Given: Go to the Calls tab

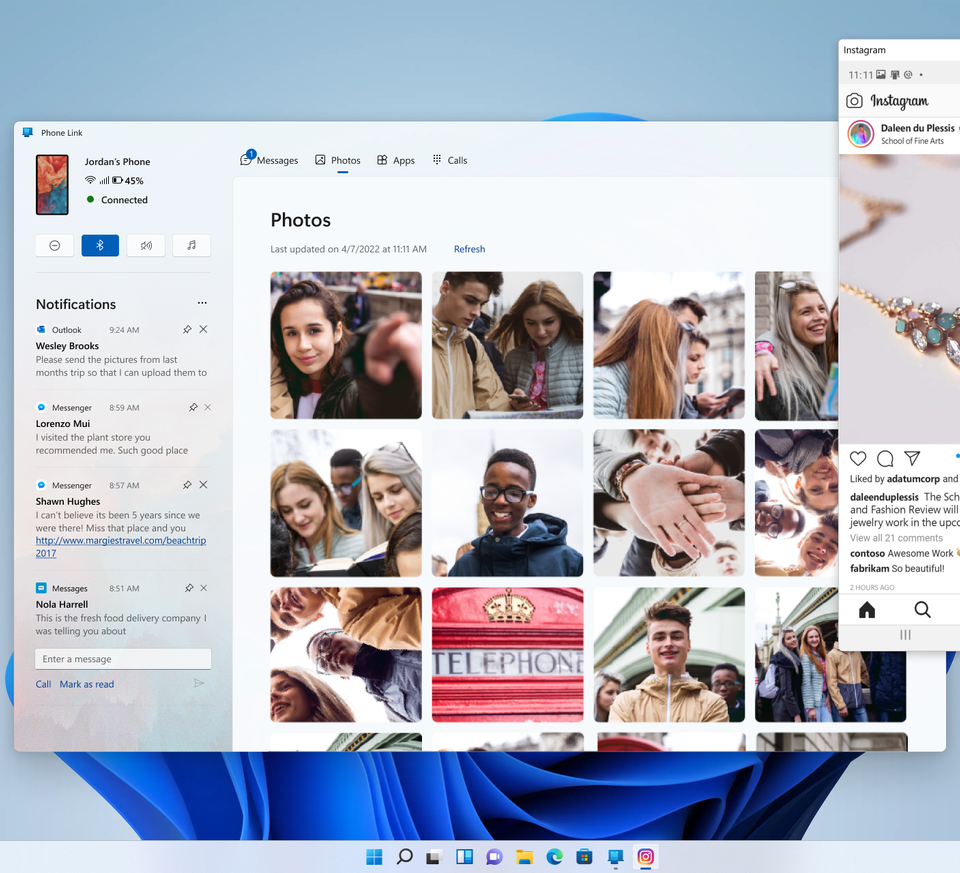Looking at the screenshot, I should (449, 160).
